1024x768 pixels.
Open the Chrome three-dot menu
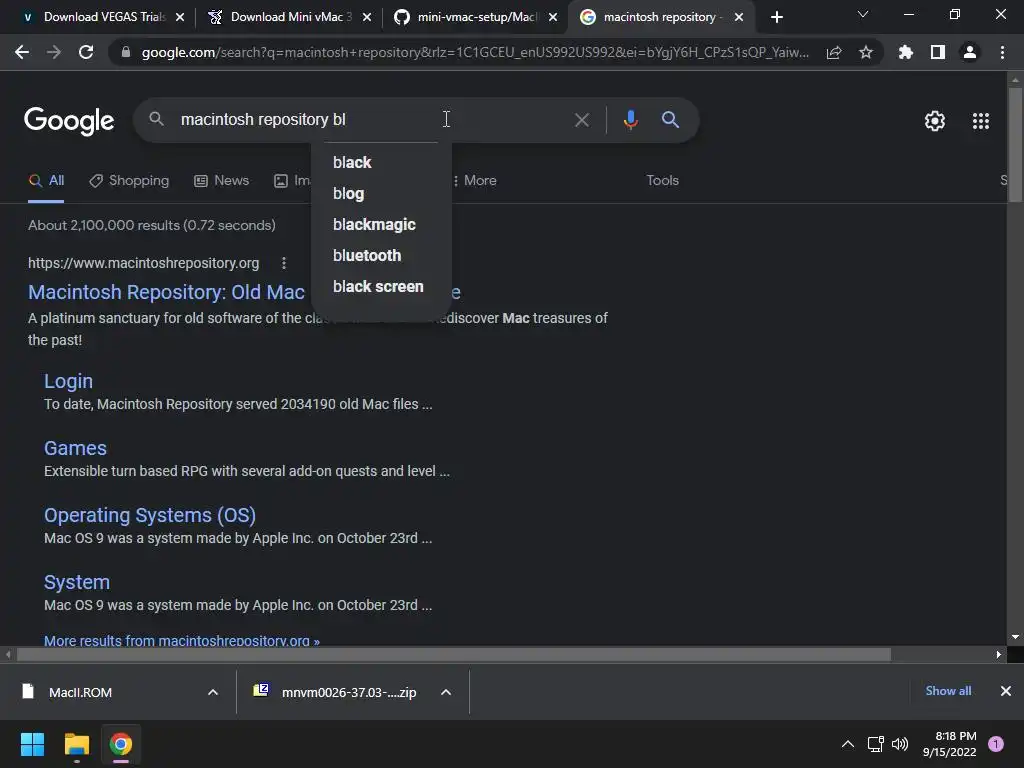tap(1002, 52)
